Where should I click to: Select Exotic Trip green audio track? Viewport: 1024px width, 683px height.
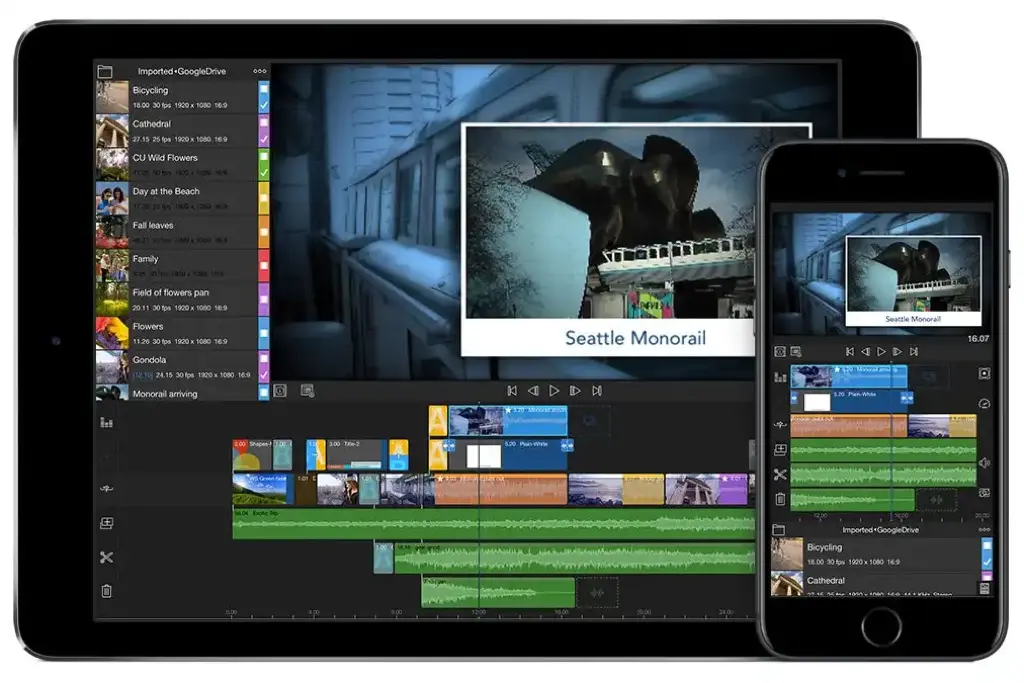[x=494, y=524]
